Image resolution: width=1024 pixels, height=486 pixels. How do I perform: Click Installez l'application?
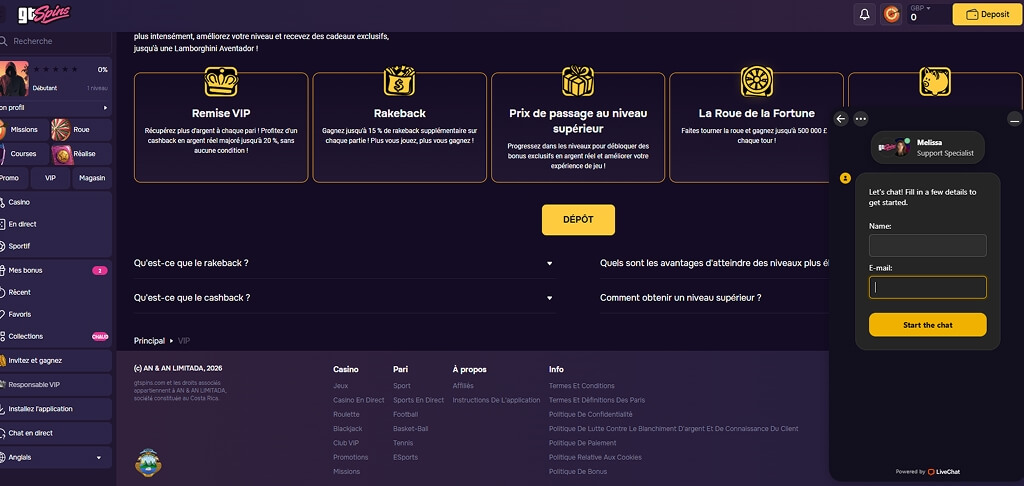pyautogui.click(x=56, y=409)
